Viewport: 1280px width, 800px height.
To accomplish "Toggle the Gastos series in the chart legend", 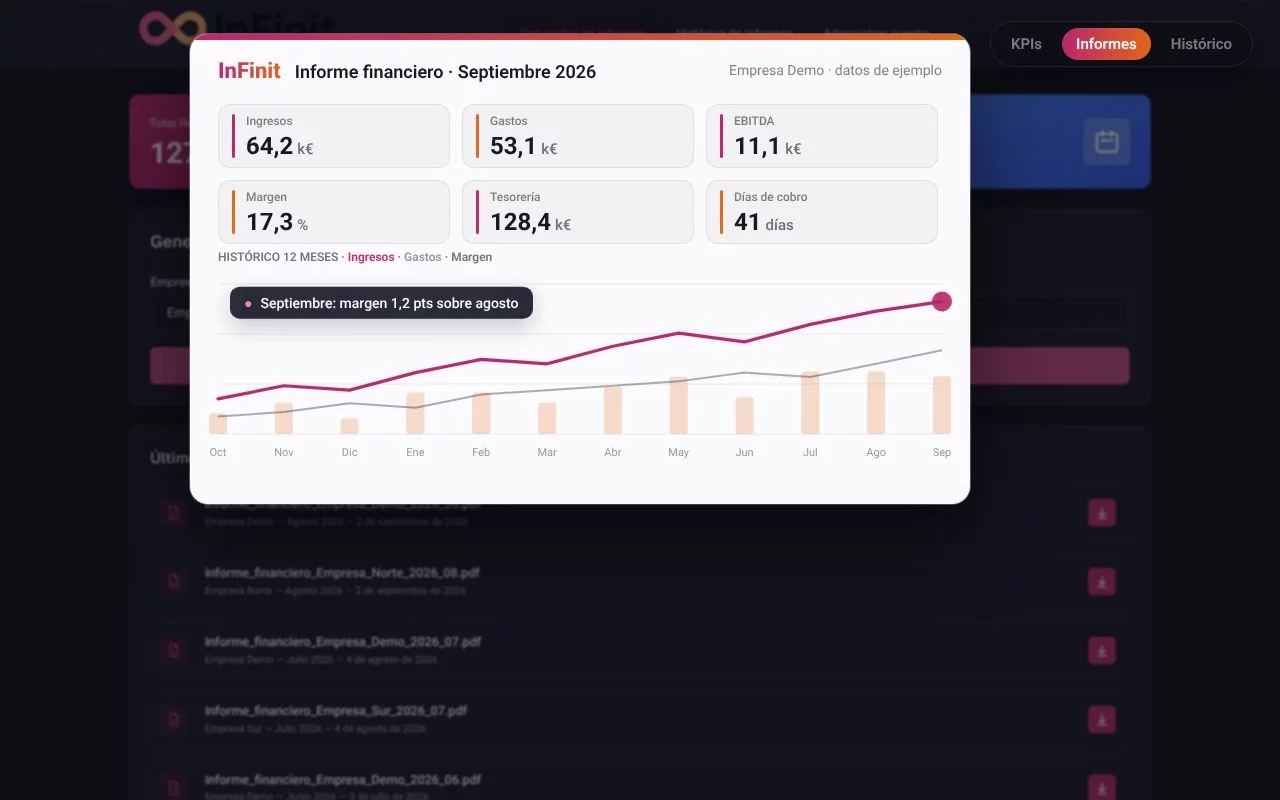I will [x=422, y=257].
